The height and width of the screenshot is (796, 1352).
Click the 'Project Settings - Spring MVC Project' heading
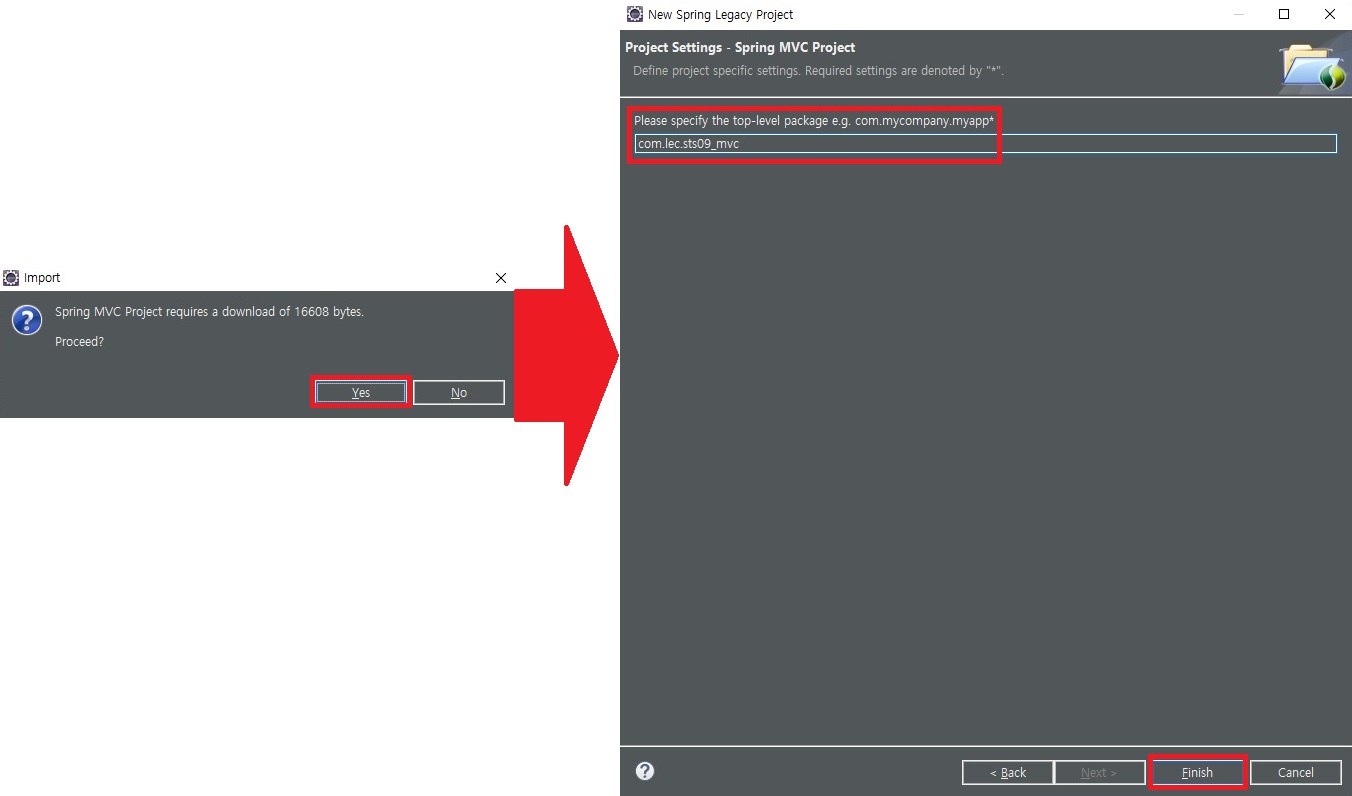740,48
